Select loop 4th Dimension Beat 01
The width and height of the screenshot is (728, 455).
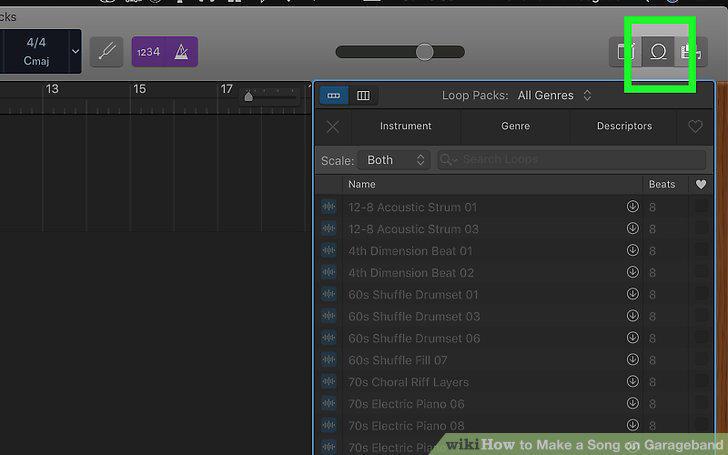tap(410, 251)
